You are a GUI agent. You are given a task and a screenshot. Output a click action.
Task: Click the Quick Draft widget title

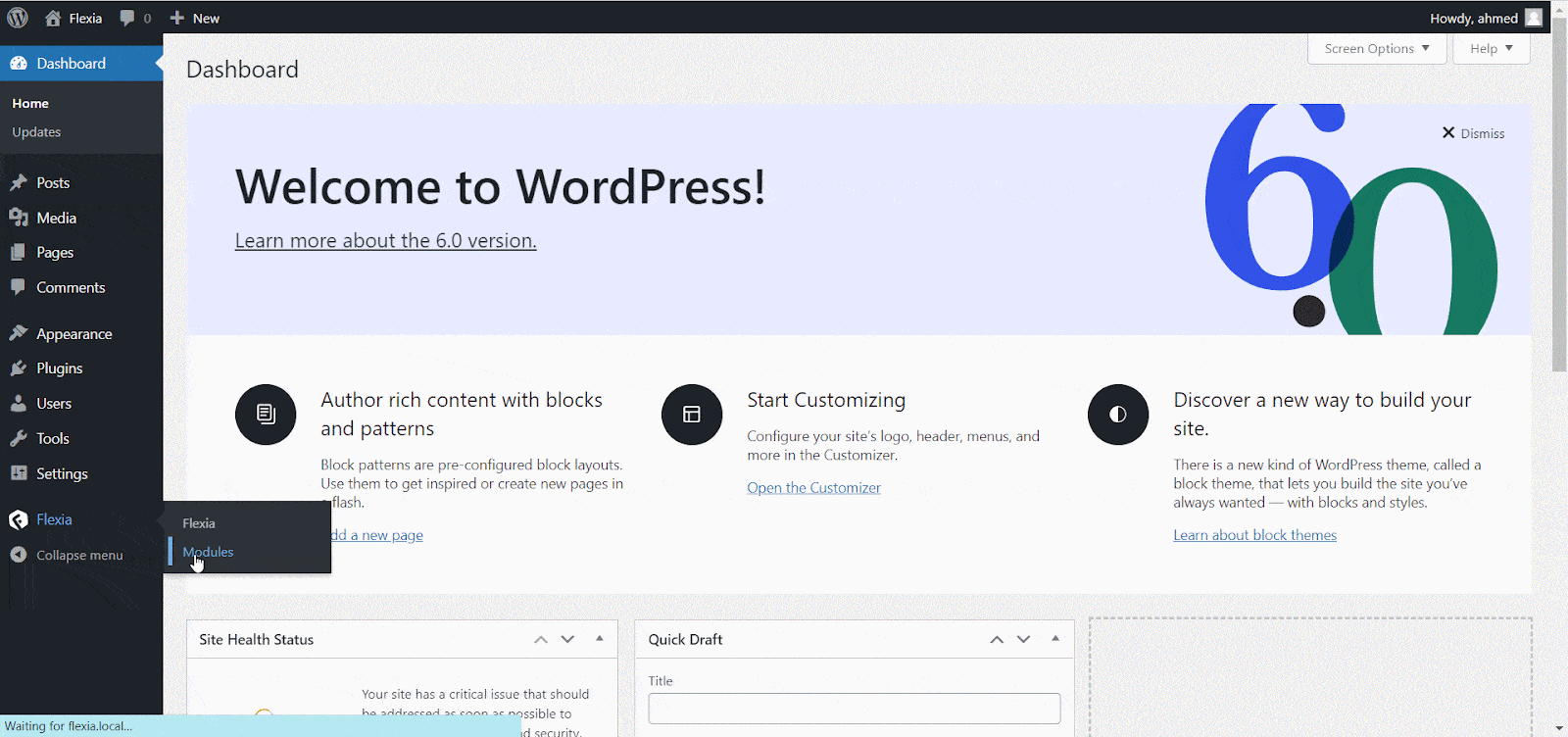click(x=685, y=639)
